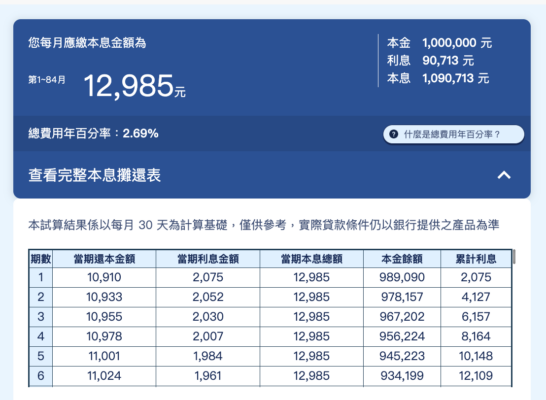
Task: Click the cumulative interest 12,109 cell
Action: click(x=476, y=376)
